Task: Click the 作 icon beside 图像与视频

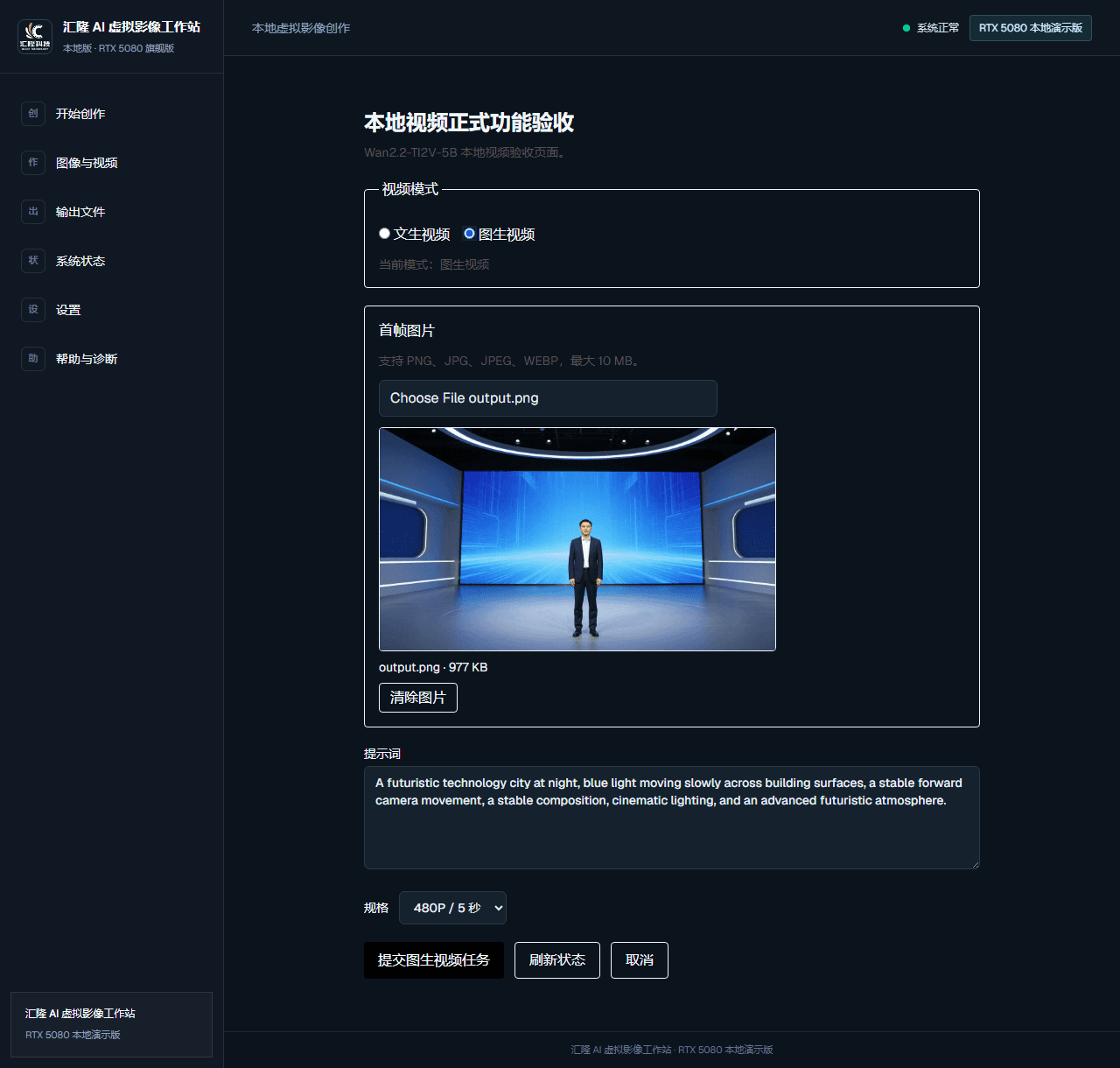Action: coord(33,163)
